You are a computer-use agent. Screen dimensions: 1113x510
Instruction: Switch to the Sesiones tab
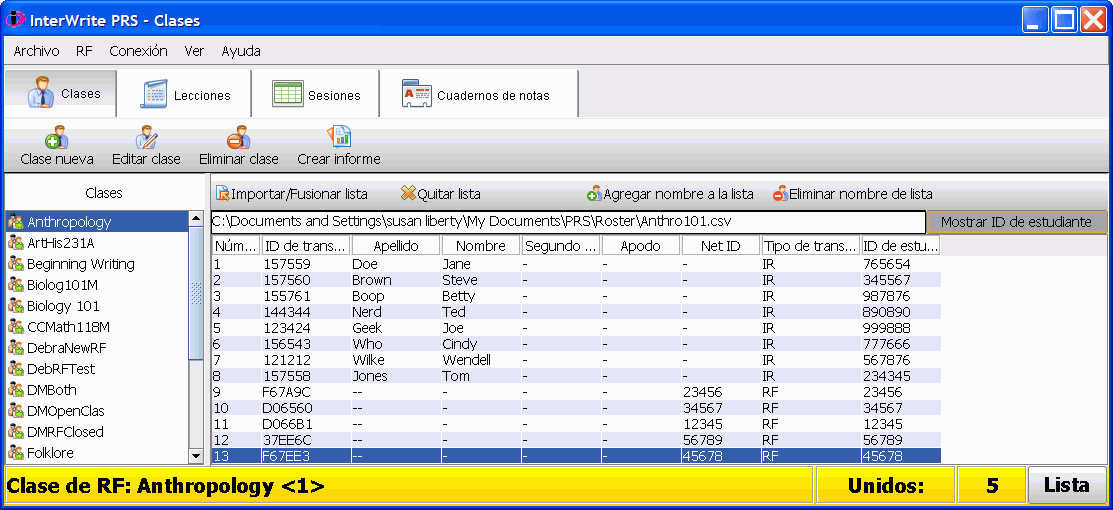coord(315,94)
